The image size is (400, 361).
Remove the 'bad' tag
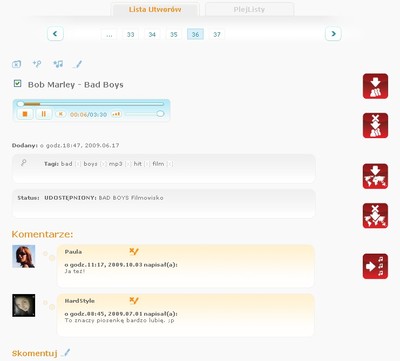point(78,164)
